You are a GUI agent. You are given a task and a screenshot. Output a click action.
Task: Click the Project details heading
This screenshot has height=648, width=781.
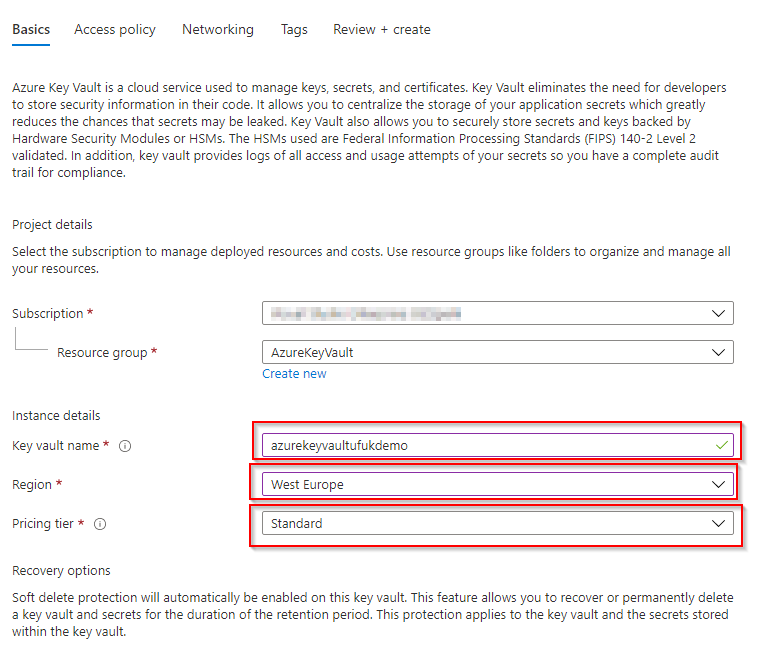52,225
